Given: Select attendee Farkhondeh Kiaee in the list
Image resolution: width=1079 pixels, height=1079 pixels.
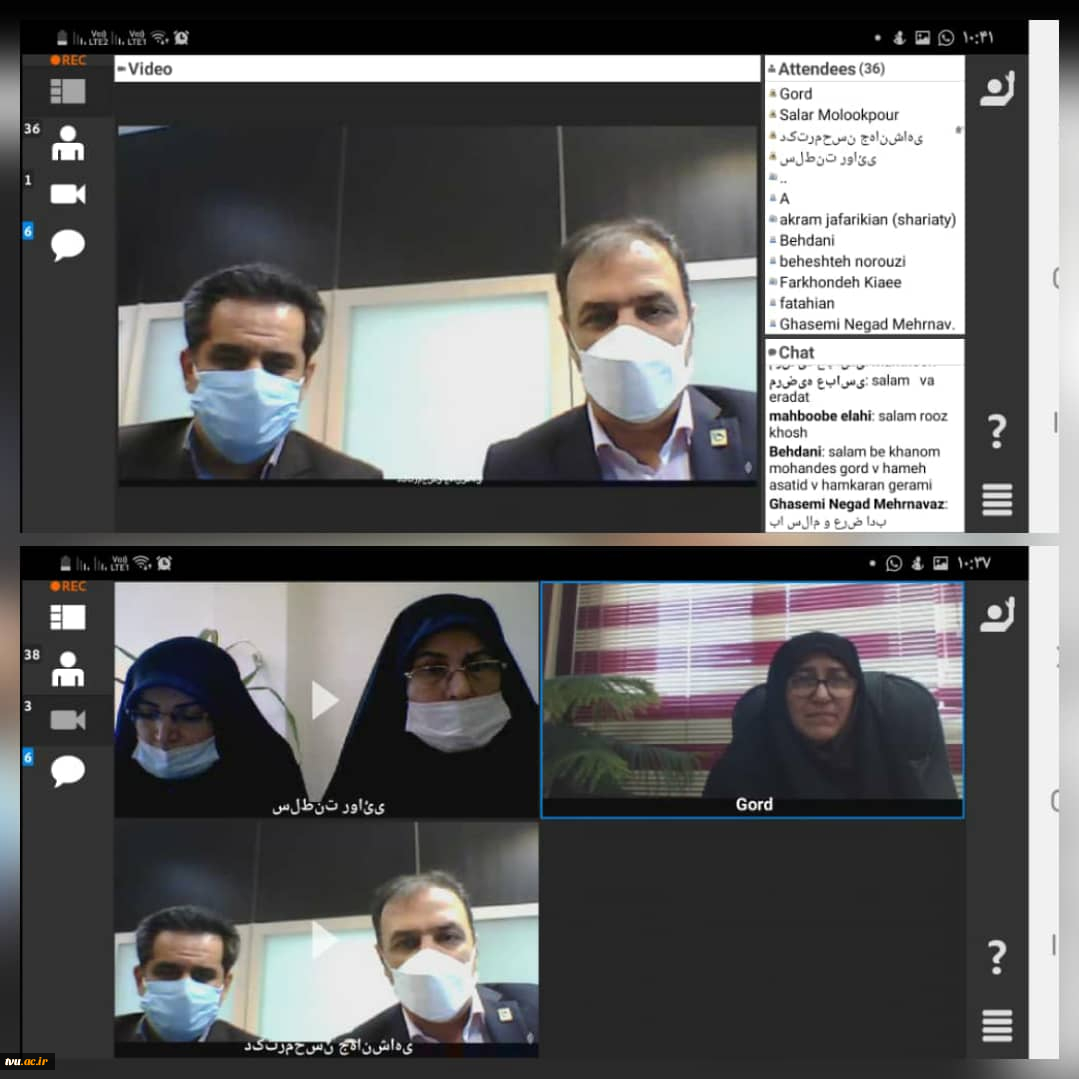Looking at the screenshot, I should pyautogui.click(x=840, y=282).
